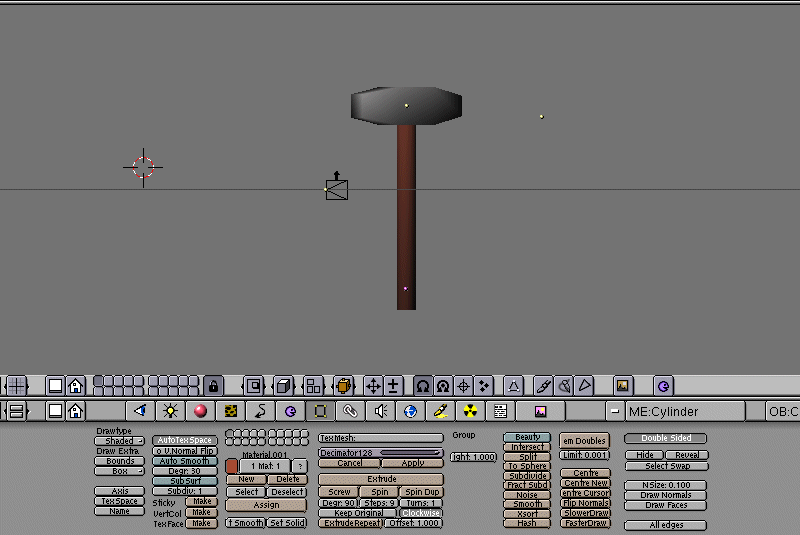Enable the Double Sided toggle

pos(665,438)
